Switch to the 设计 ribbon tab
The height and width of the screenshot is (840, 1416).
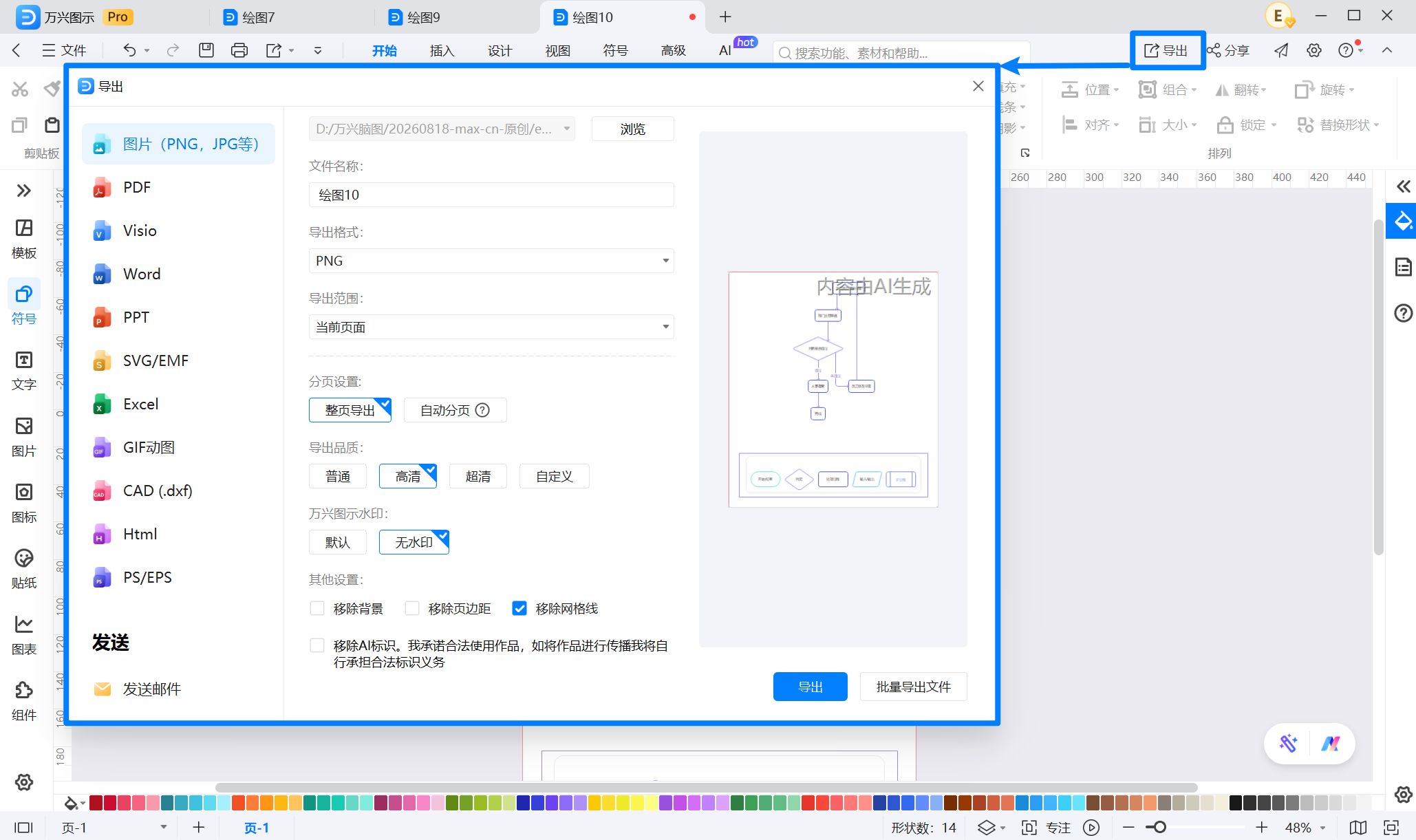500,50
